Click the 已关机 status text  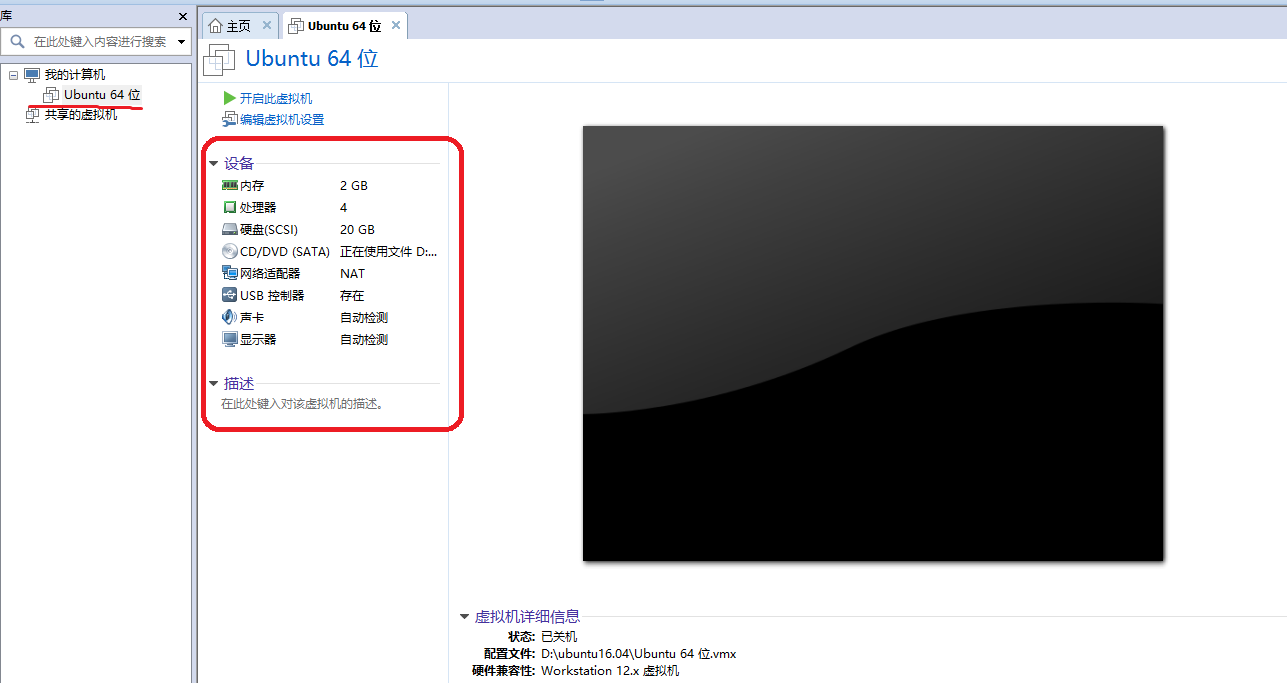pyautogui.click(x=559, y=637)
